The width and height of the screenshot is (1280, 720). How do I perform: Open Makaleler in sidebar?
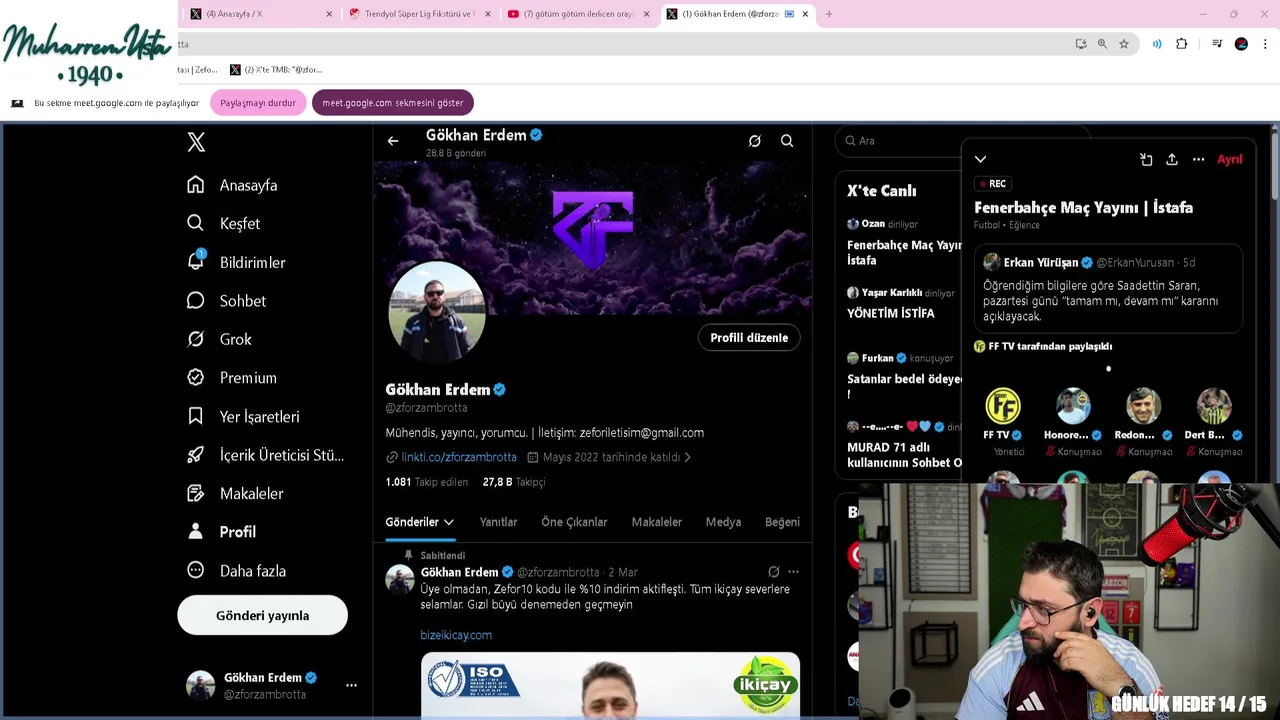[x=235, y=493]
